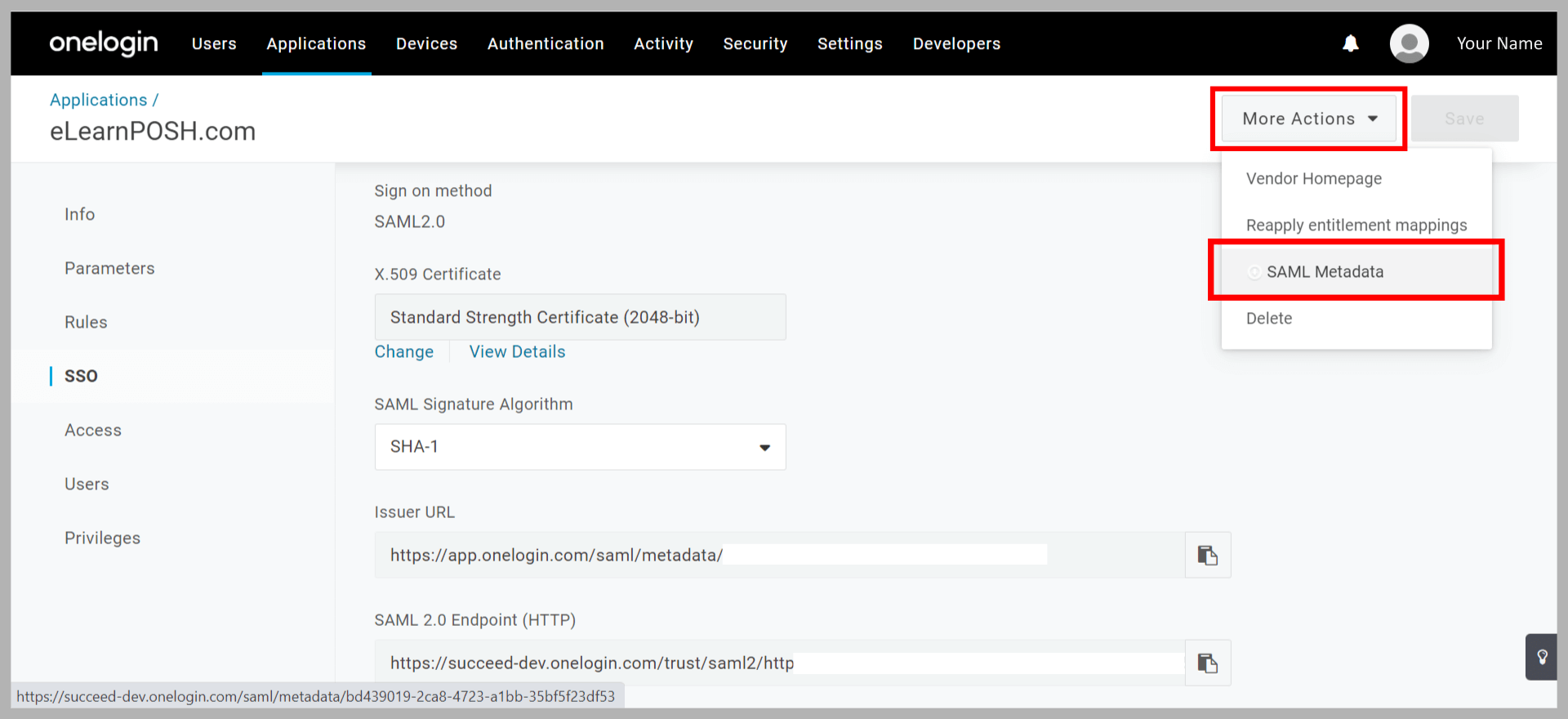Go to the Access sidebar tab
The image size is (1568, 719).
(x=93, y=431)
